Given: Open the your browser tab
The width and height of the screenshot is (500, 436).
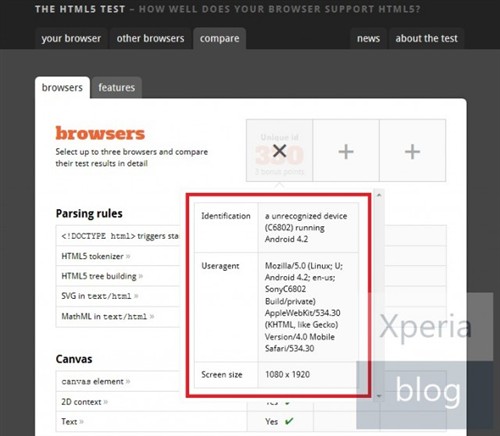Looking at the screenshot, I should 71,38.
